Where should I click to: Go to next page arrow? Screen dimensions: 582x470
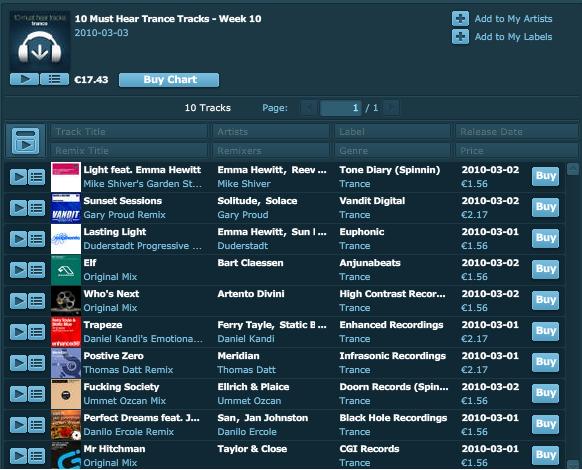click(x=391, y=108)
